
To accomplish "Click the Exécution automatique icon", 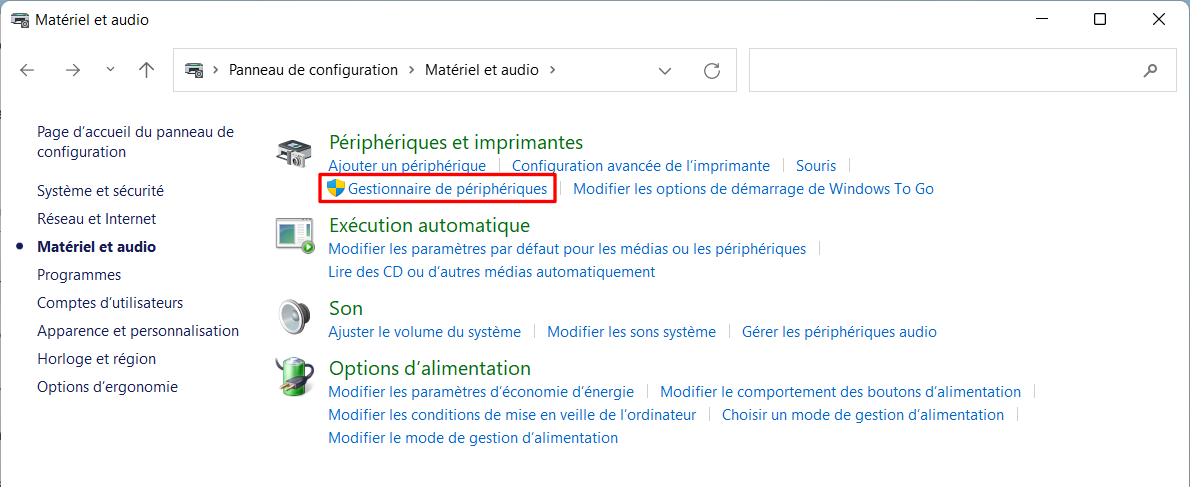I will [x=294, y=236].
